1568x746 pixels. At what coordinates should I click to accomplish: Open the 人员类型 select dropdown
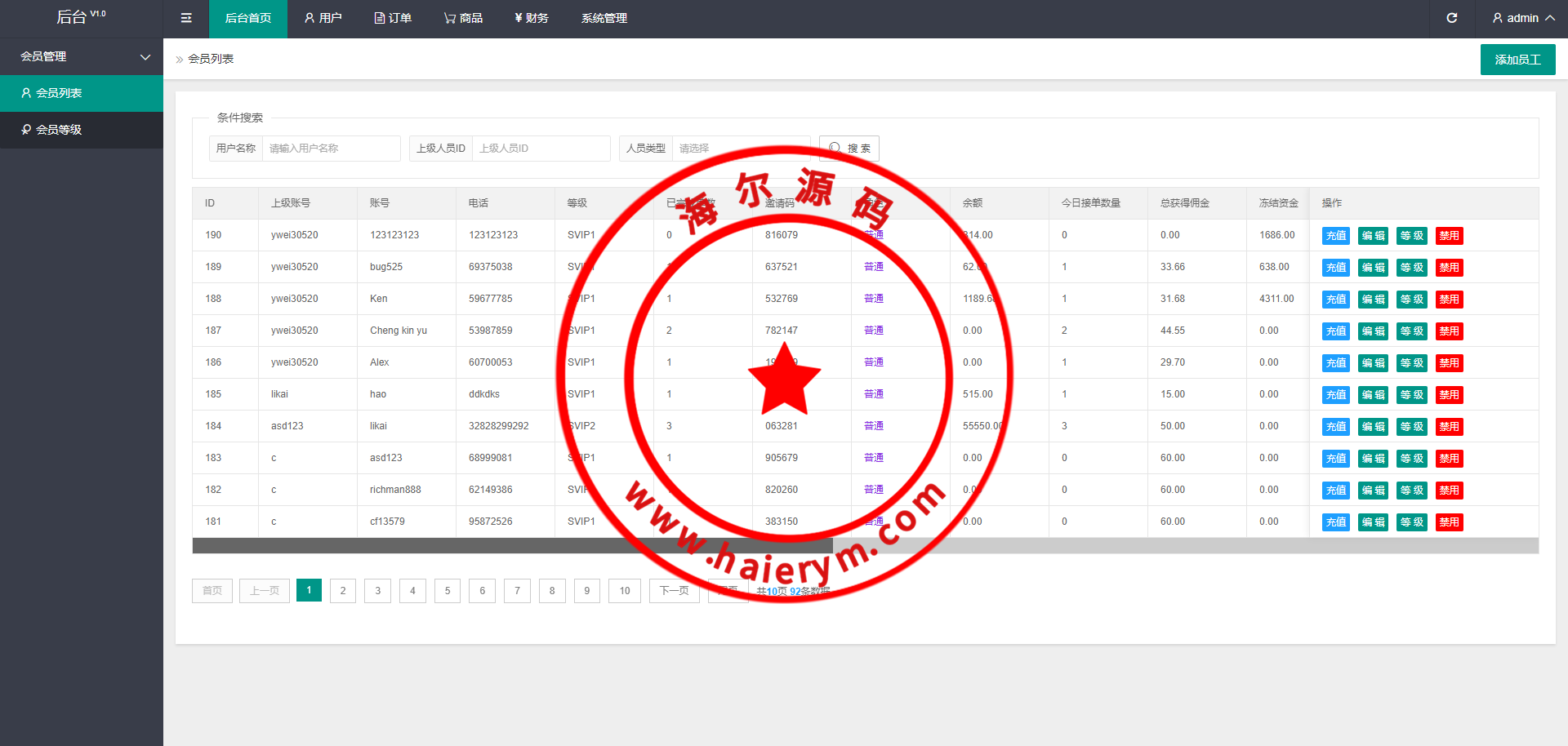(740, 149)
